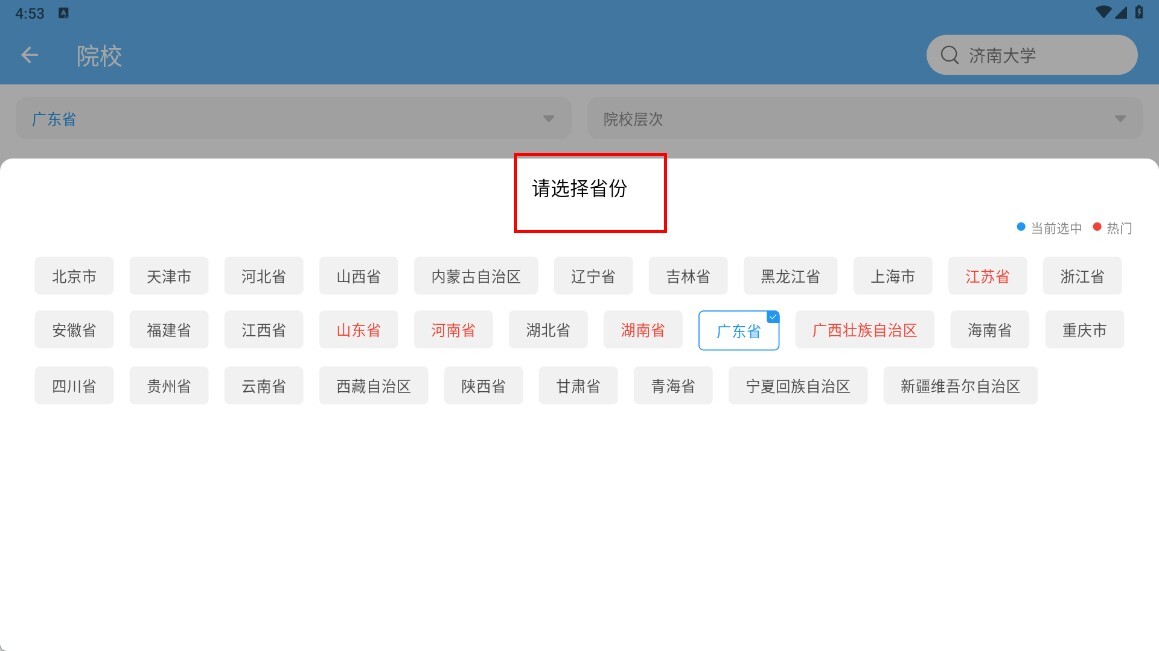Pick 广西壮族自治区 from the list

click(x=864, y=330)
